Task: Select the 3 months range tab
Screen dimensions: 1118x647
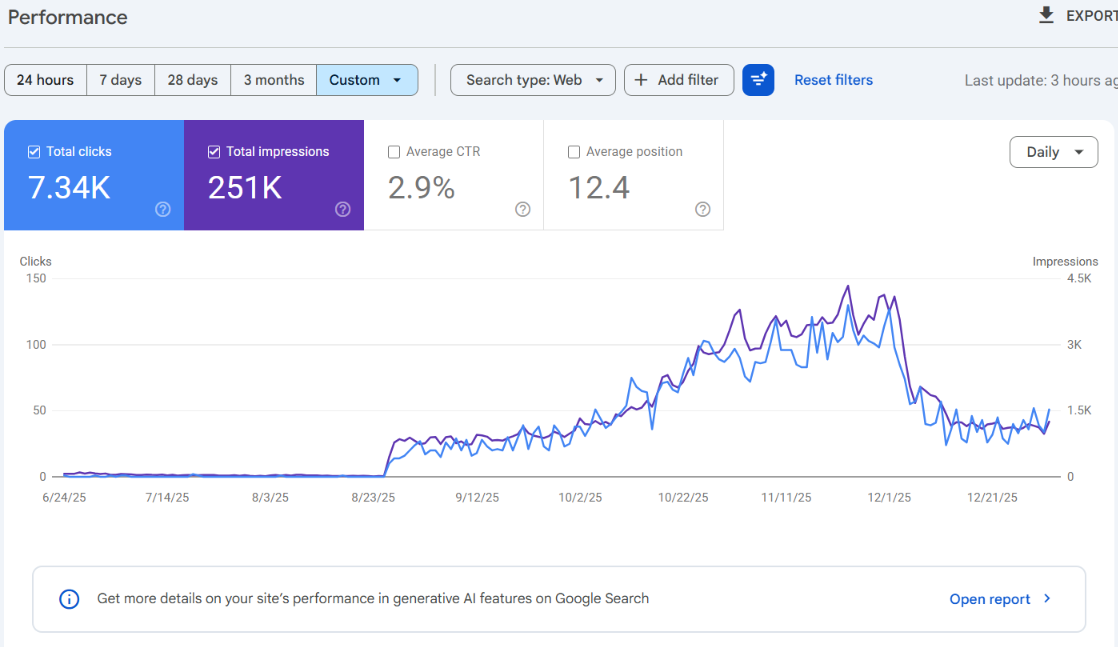Action: pos(274,80)
